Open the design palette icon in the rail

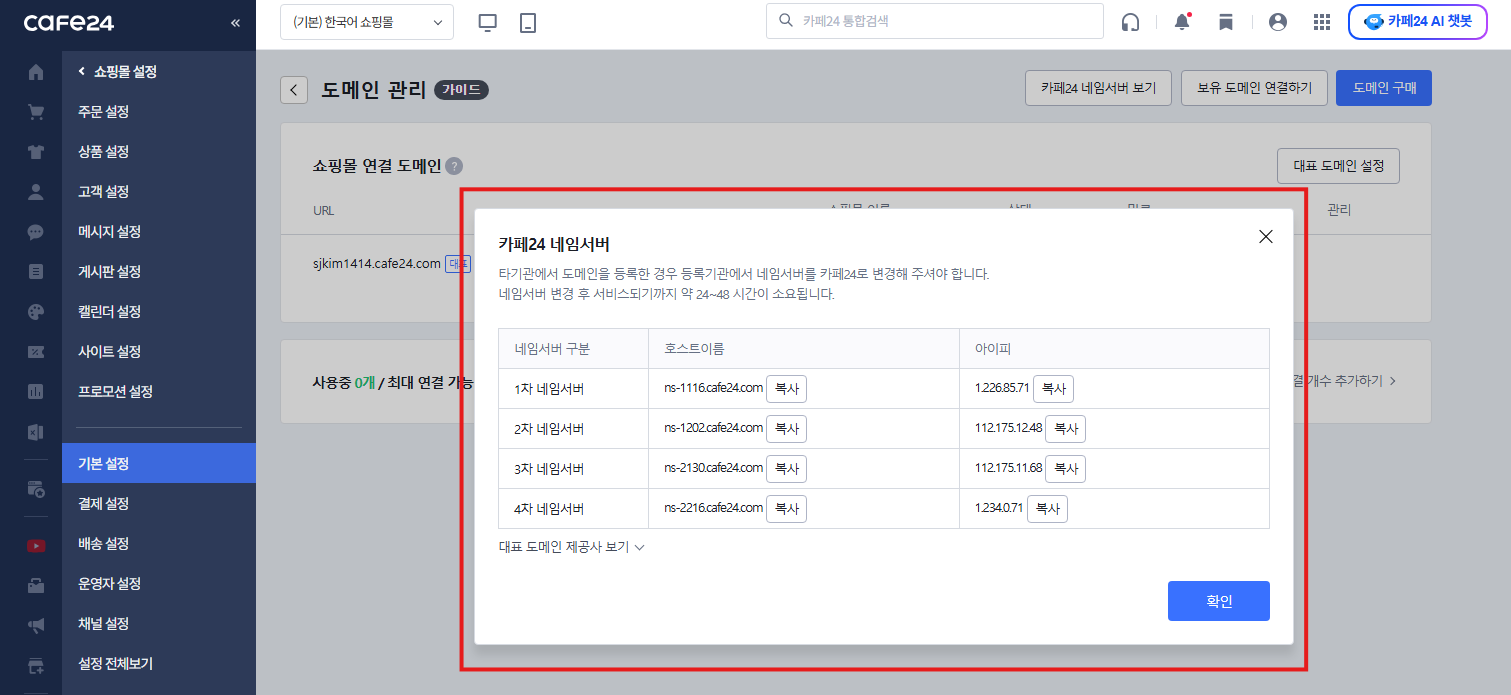[36, 312]
